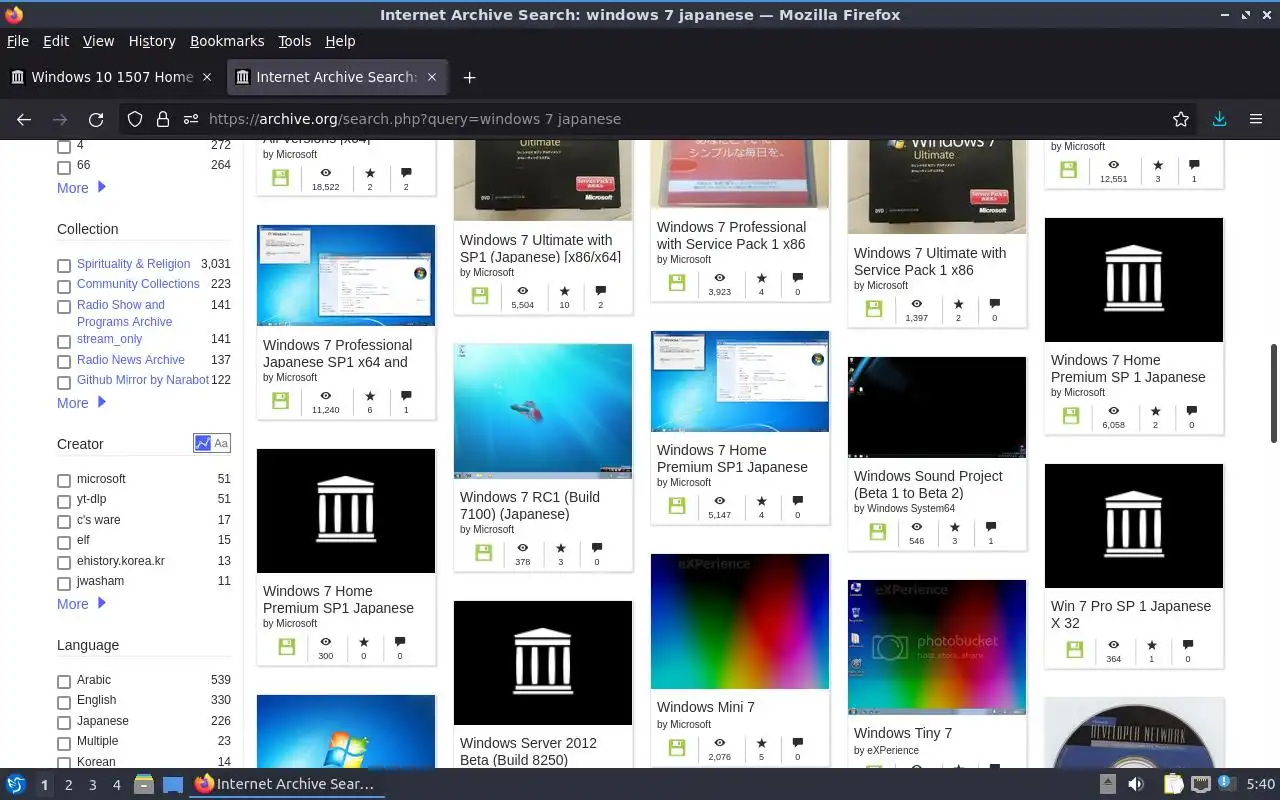Open the shield tracking protection icon
This screenshot has height=800, width=1280.
[135, 119]
